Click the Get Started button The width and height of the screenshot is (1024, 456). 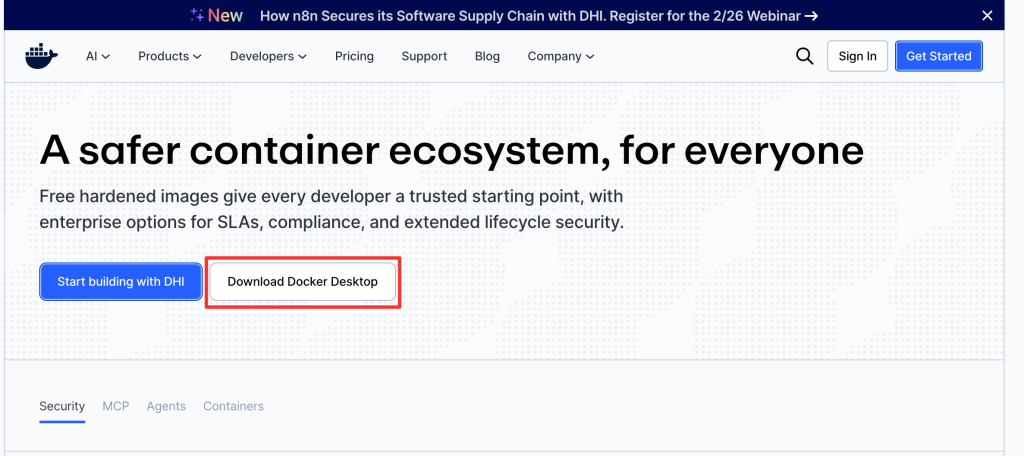pos(938,56)
